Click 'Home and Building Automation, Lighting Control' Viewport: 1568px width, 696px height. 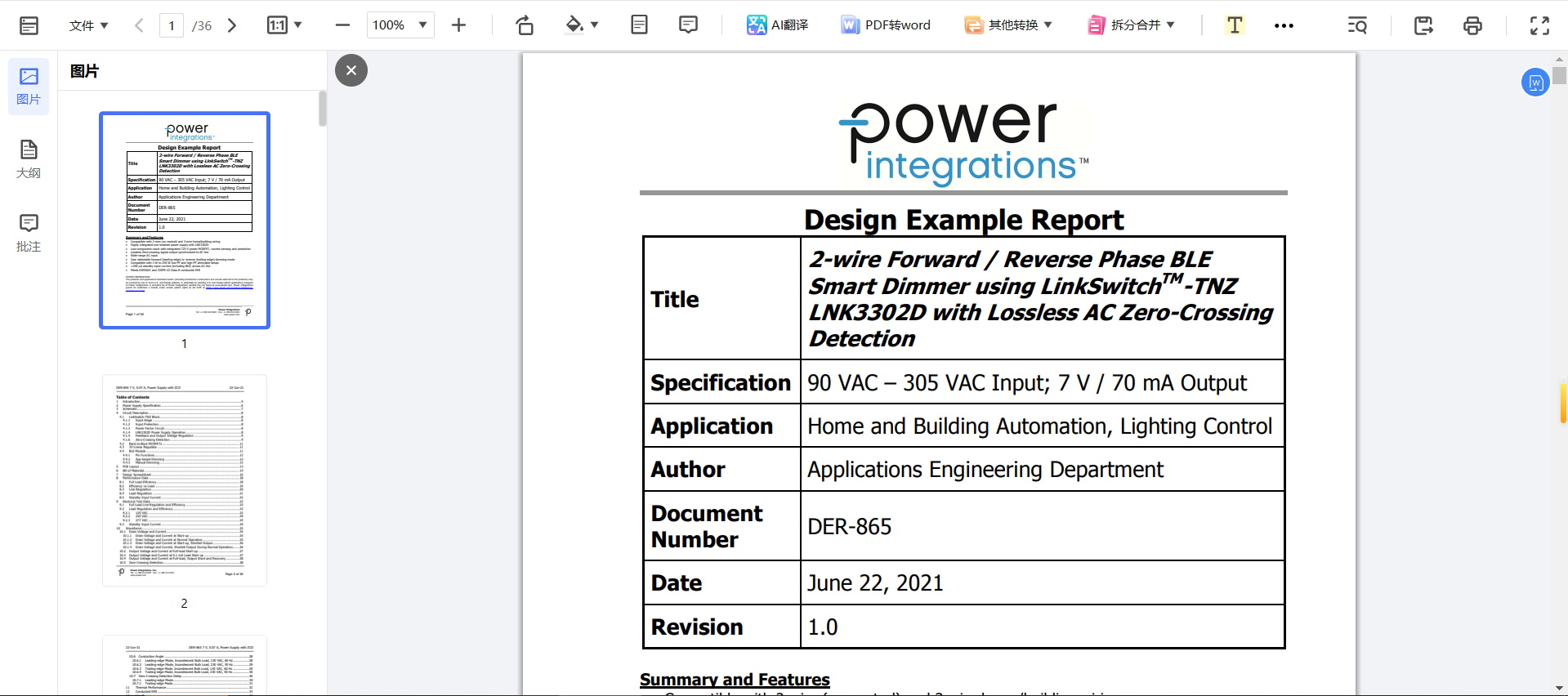tap(1039, 426)
